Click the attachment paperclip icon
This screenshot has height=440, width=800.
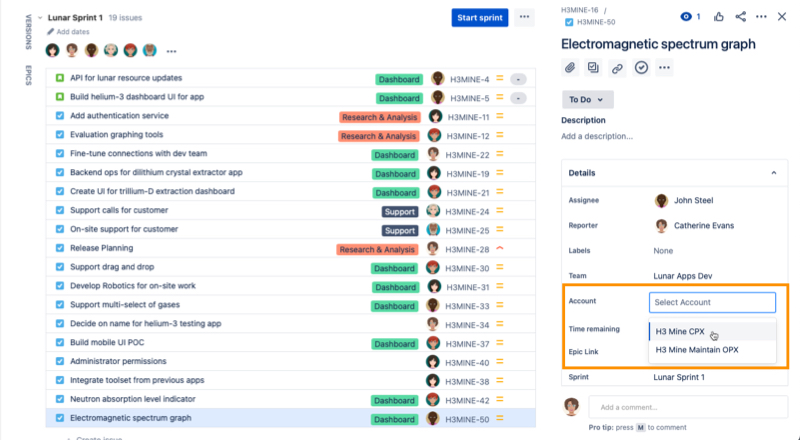[571, 68]
